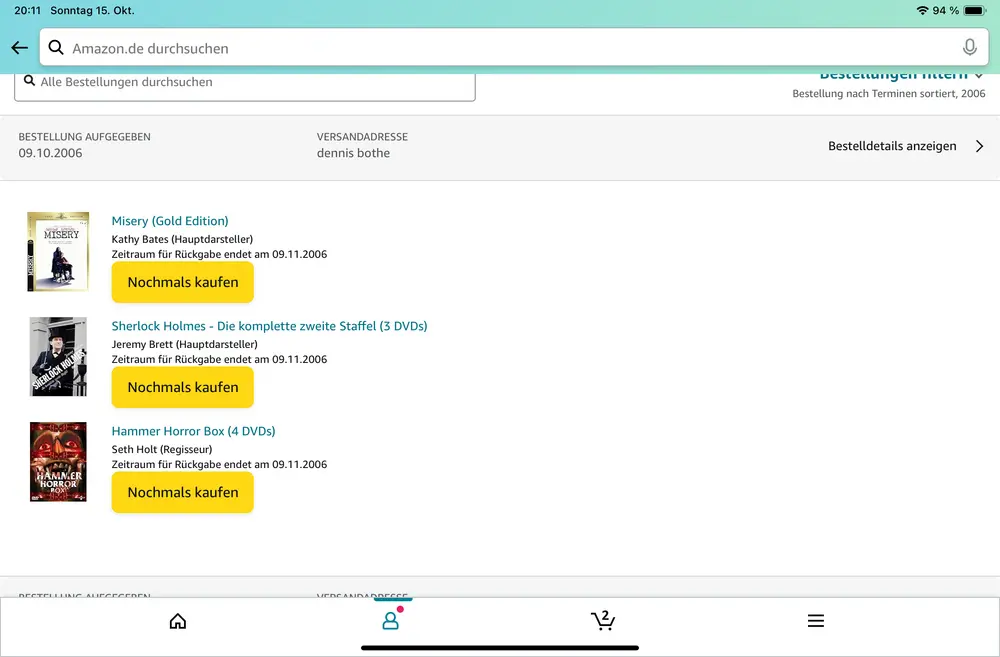Image resolution: width=1000 pixels, height=657 pixels.
Task: Tap the back arrow icon
Action: [x=20, y=48]
